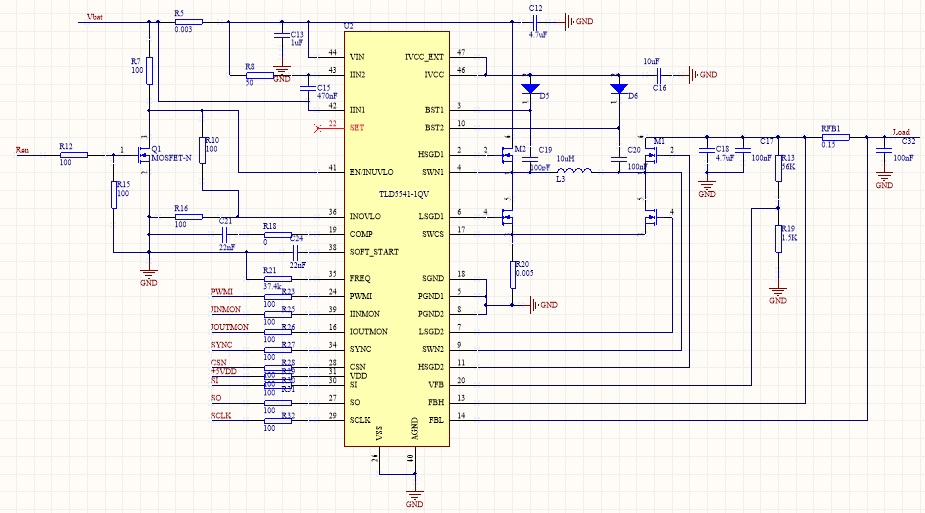Image resolution: width=925 pixels, height=513 pixels.
Task: Click diode D5 symbol
Action: [530, 89]
